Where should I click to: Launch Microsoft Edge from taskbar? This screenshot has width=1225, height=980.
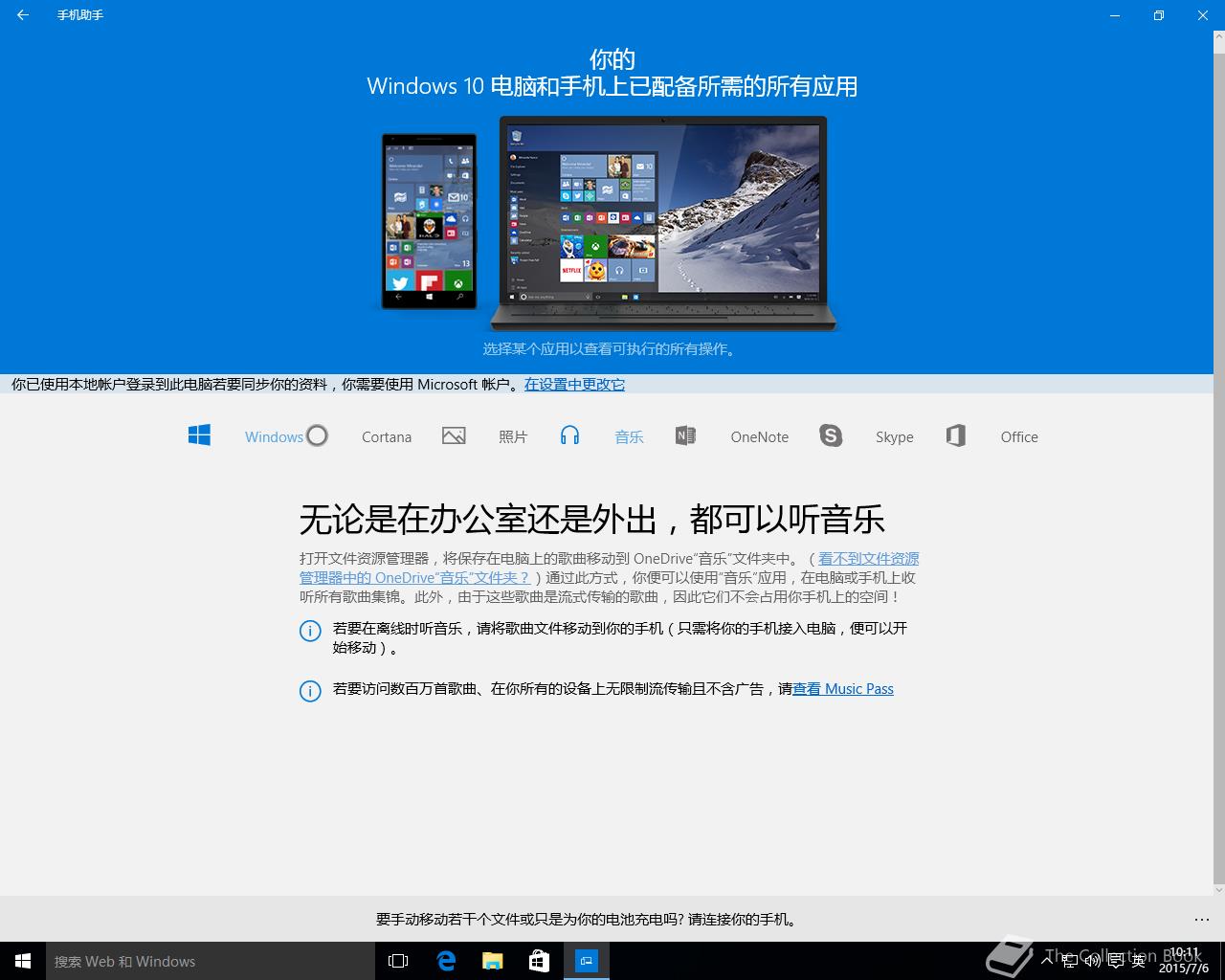(x=446, y=961)
